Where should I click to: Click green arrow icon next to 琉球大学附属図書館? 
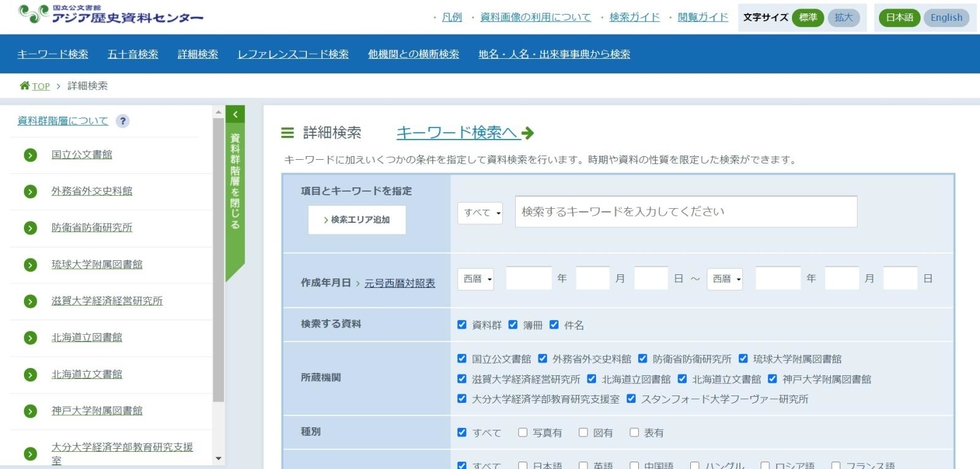pyautogui.click(x=31, y=265)
